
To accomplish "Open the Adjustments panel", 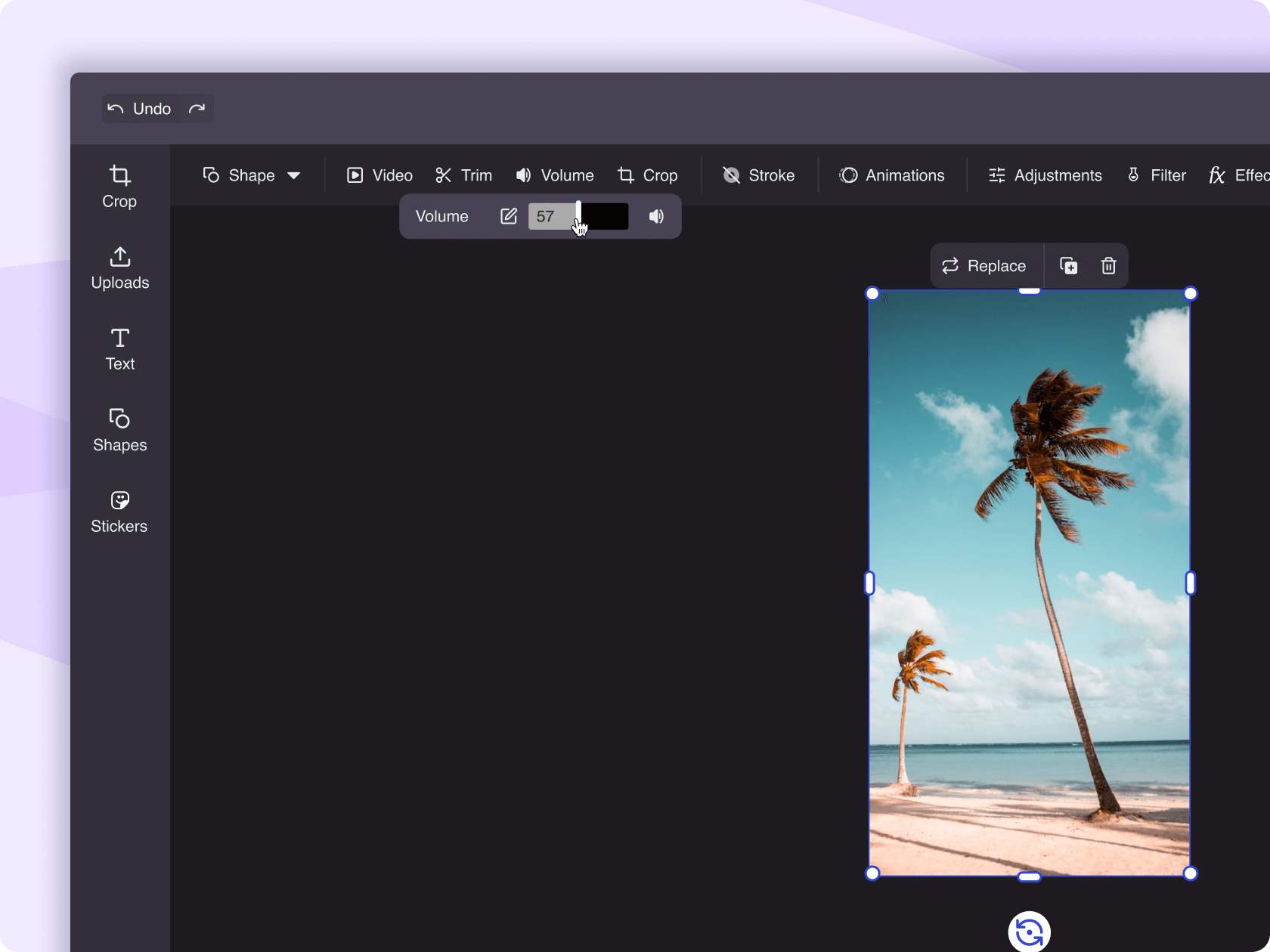I will click(1045, 175).
